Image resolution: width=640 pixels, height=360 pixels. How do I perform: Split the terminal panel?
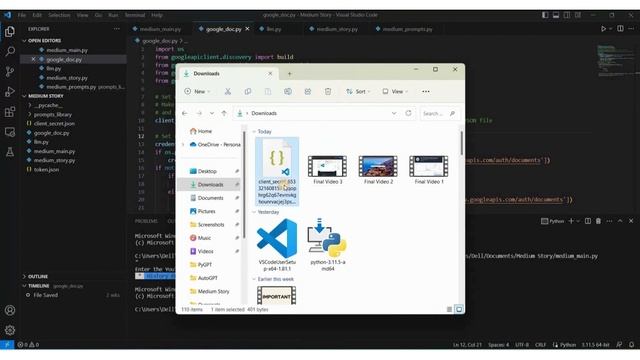click(588, 221)
